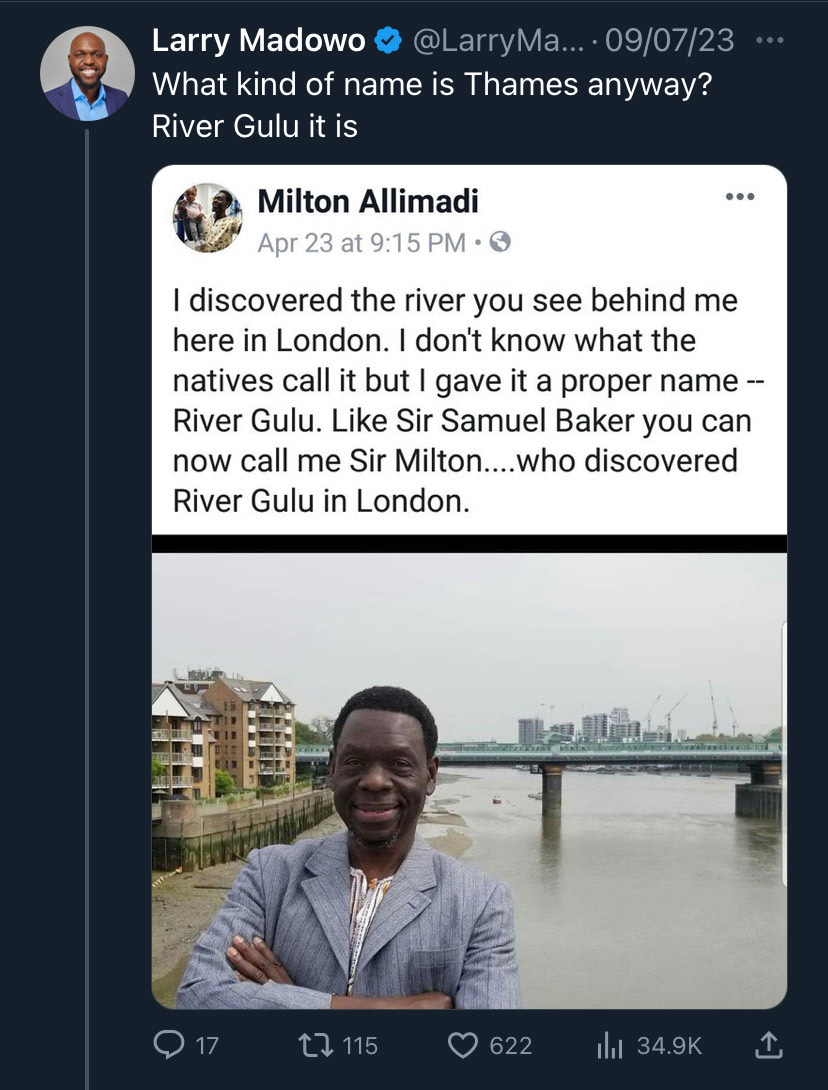The width and height of the screenshot is (828, 1090).
Task: Click the share upload icon
Action: click(x=768, y=1045)
